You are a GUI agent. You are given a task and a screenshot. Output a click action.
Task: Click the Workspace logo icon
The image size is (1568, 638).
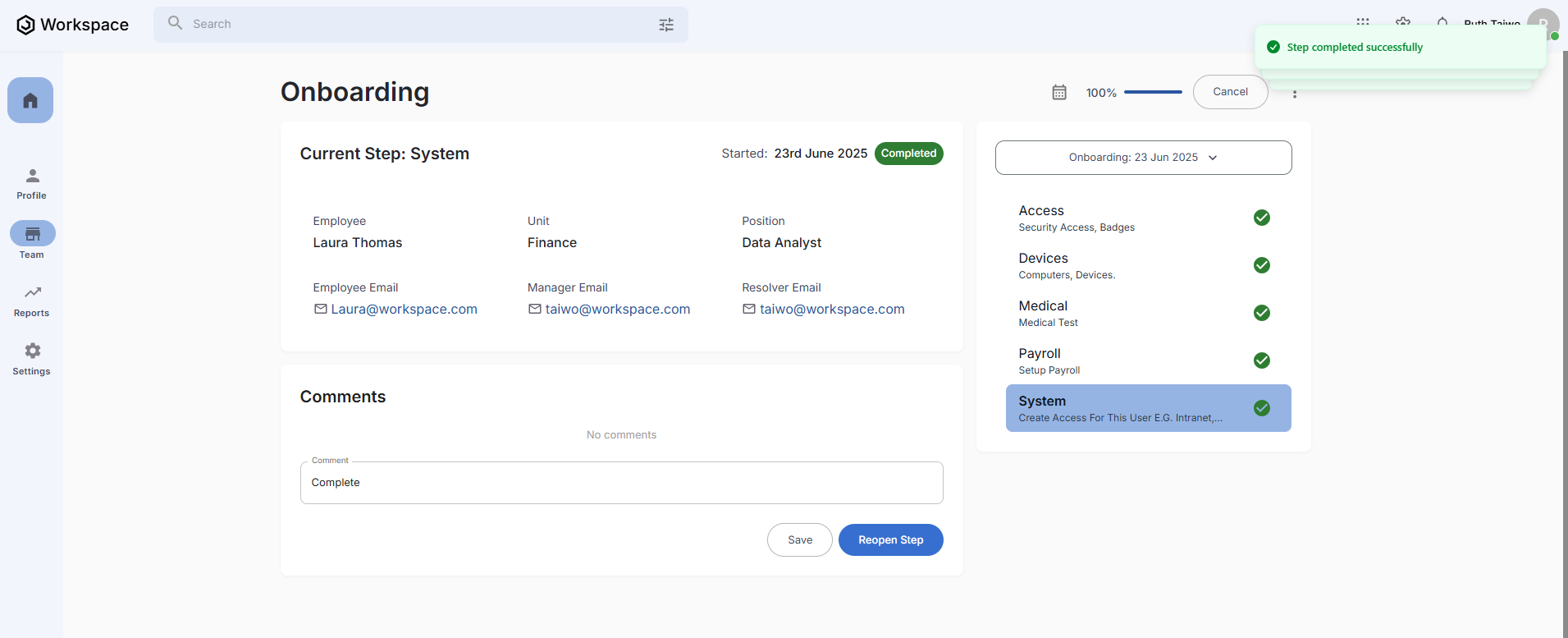pos(25,25)
